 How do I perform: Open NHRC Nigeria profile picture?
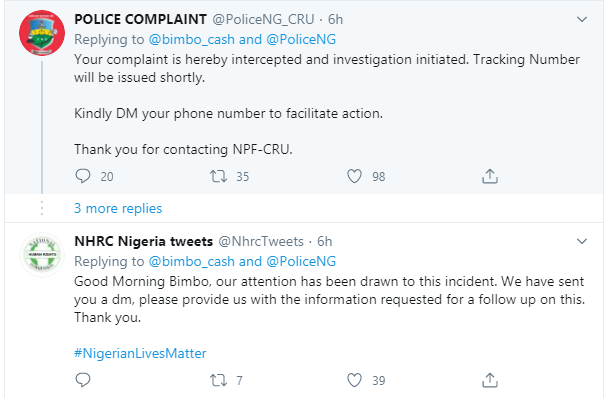point(42,255)
